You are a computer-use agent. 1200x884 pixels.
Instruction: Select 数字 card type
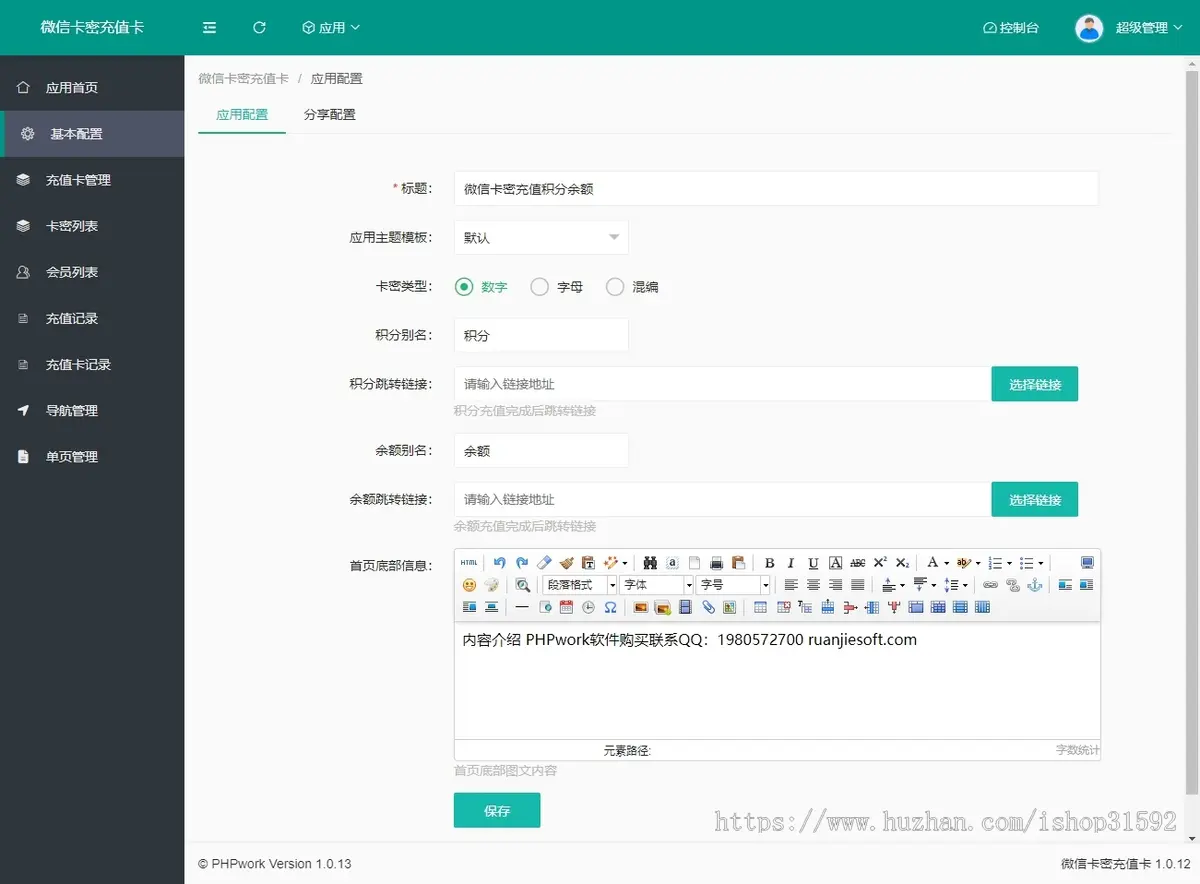click(481, 287)
